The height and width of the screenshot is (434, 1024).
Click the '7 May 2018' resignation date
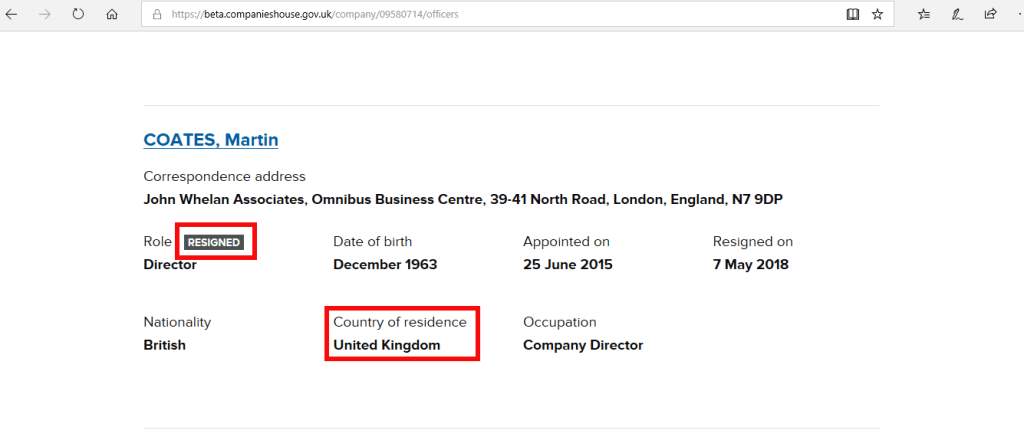click(x=751, y=265)
